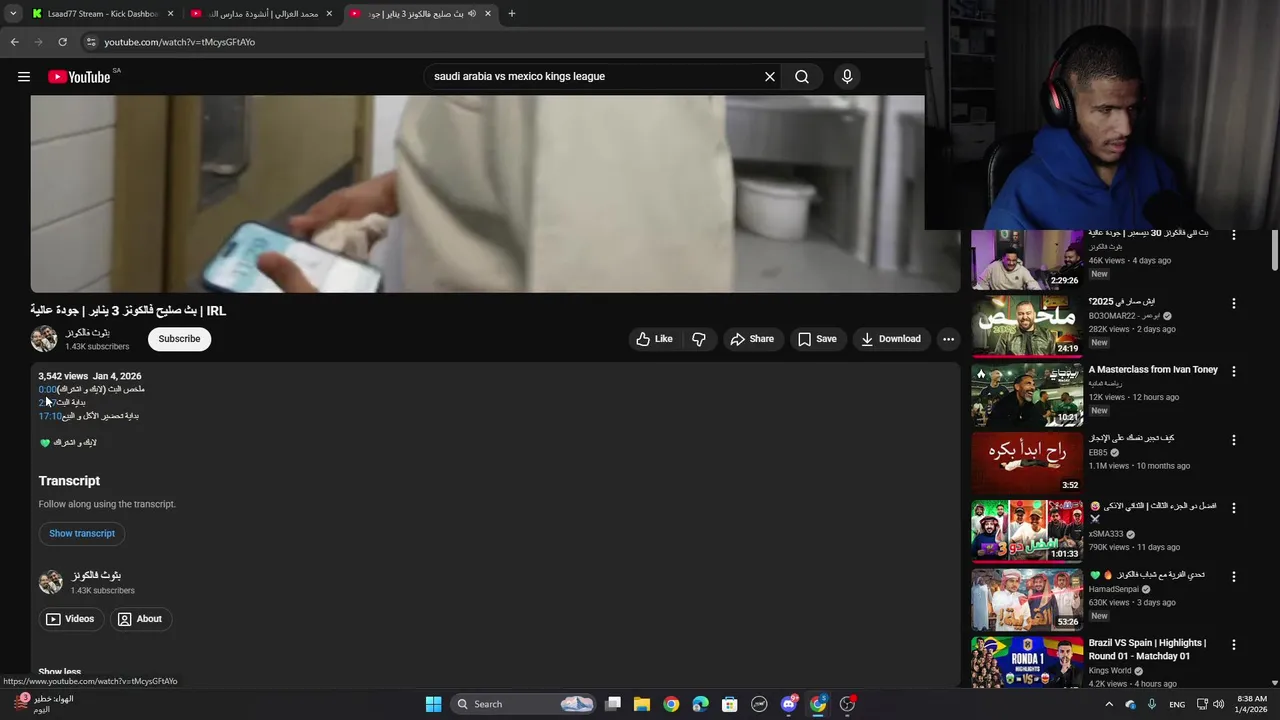Viewport: 1280px width, 720px height.
Task: Collapse description with Show less
Action: point(60,673)
